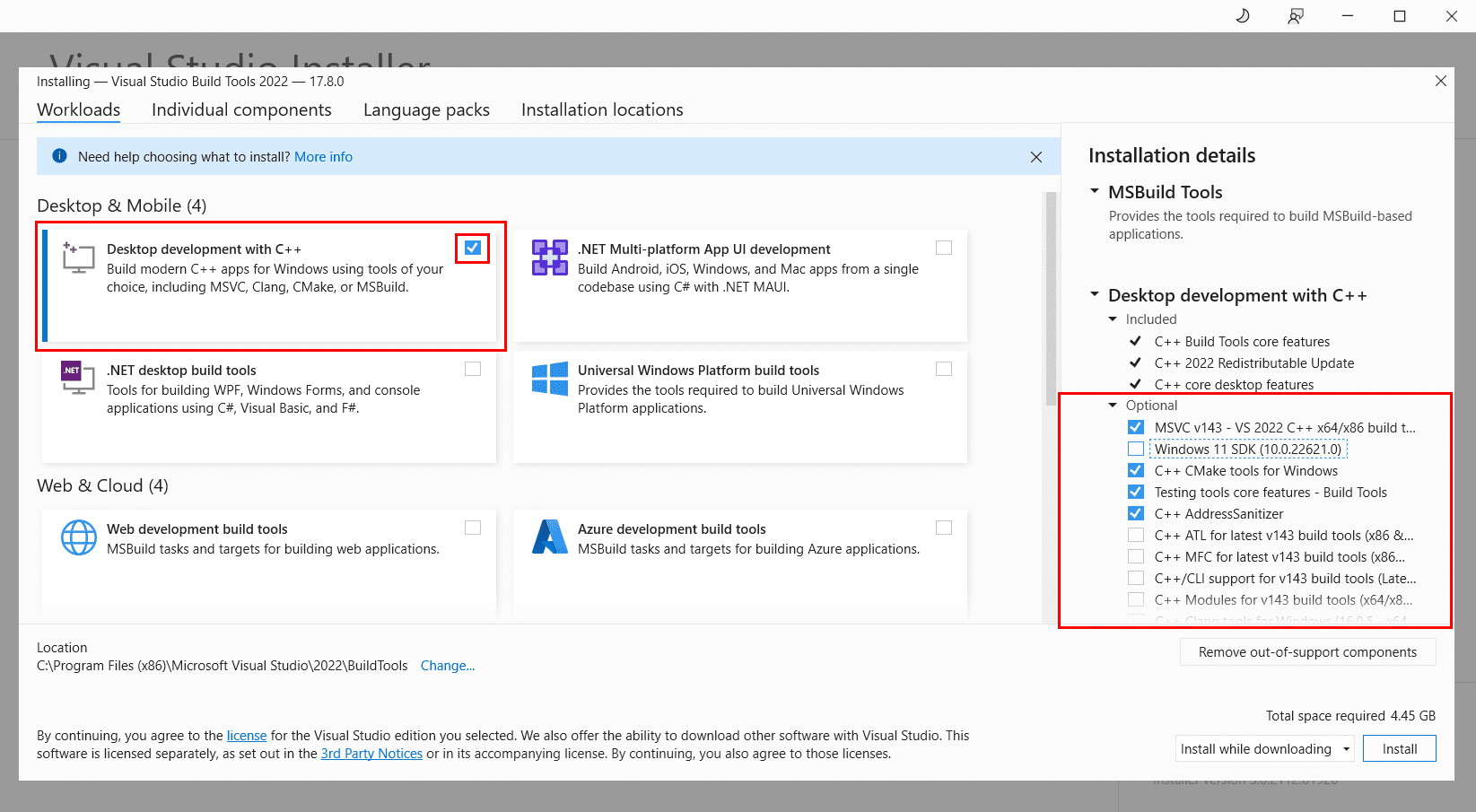
Task: Check Web development build tools workload
Action: (x=473, y=528)
